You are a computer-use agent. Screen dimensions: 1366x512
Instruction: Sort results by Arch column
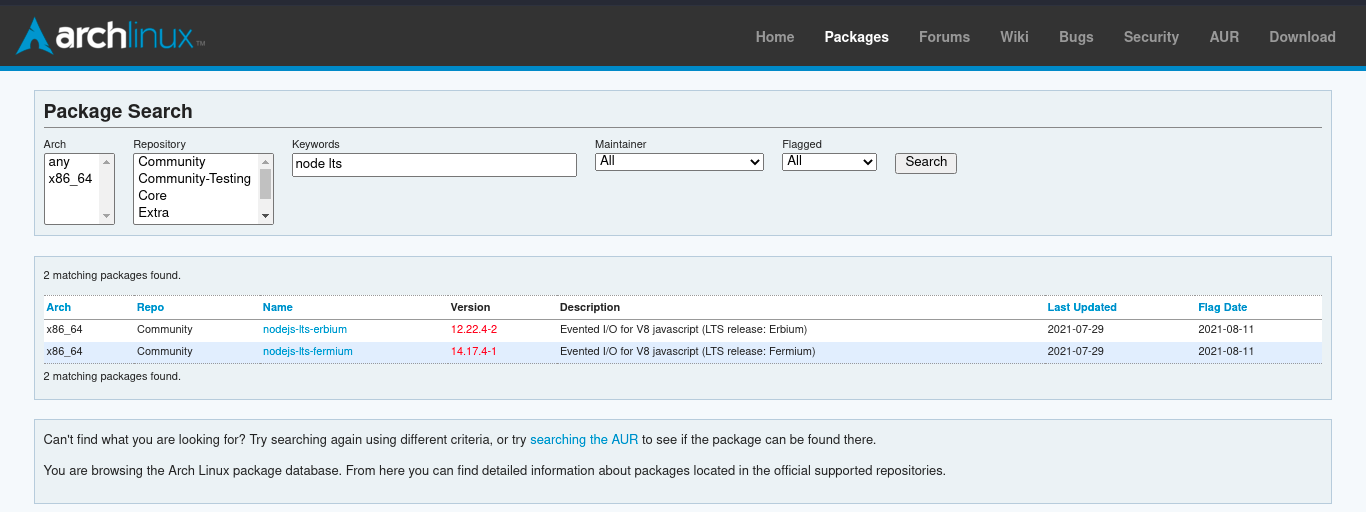(59, 307)
